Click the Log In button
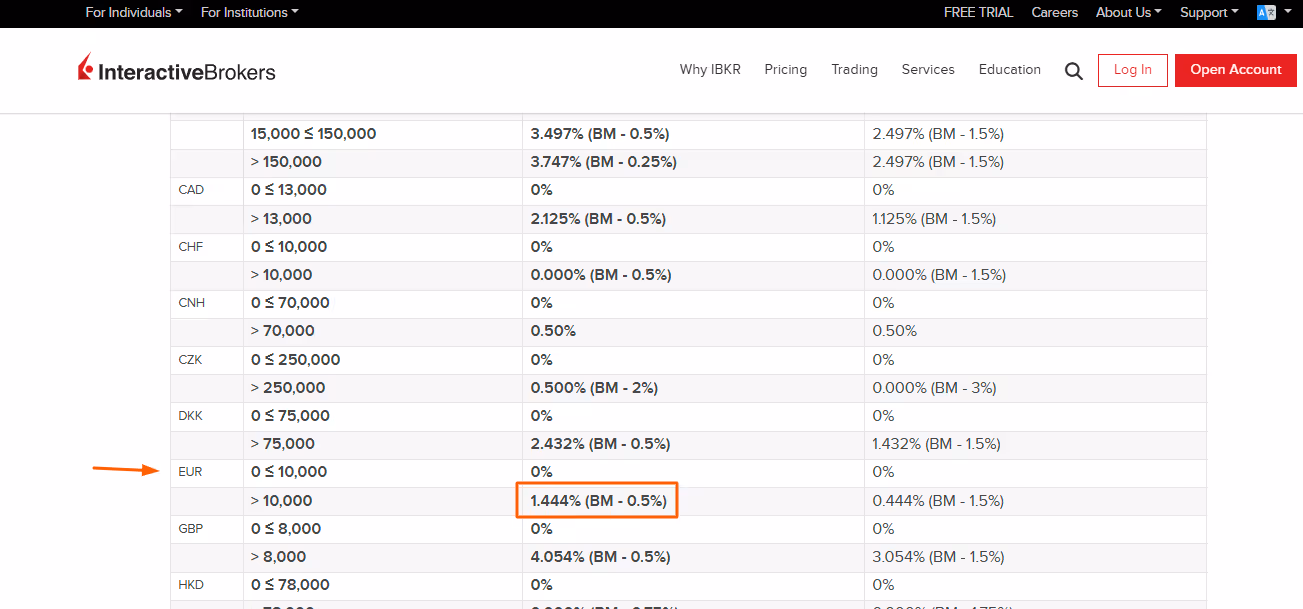The height and width of the screenshot is (609, 1303). (1133, 70)
